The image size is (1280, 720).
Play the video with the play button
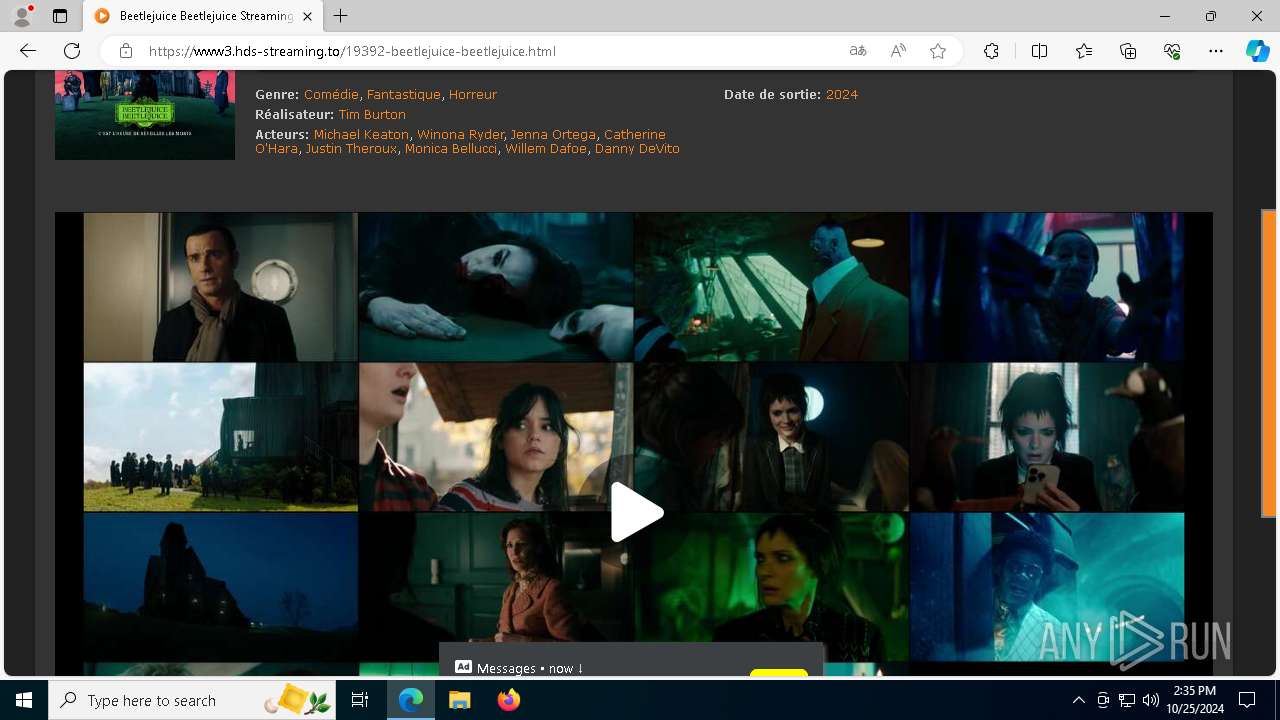tap(635, 513)
